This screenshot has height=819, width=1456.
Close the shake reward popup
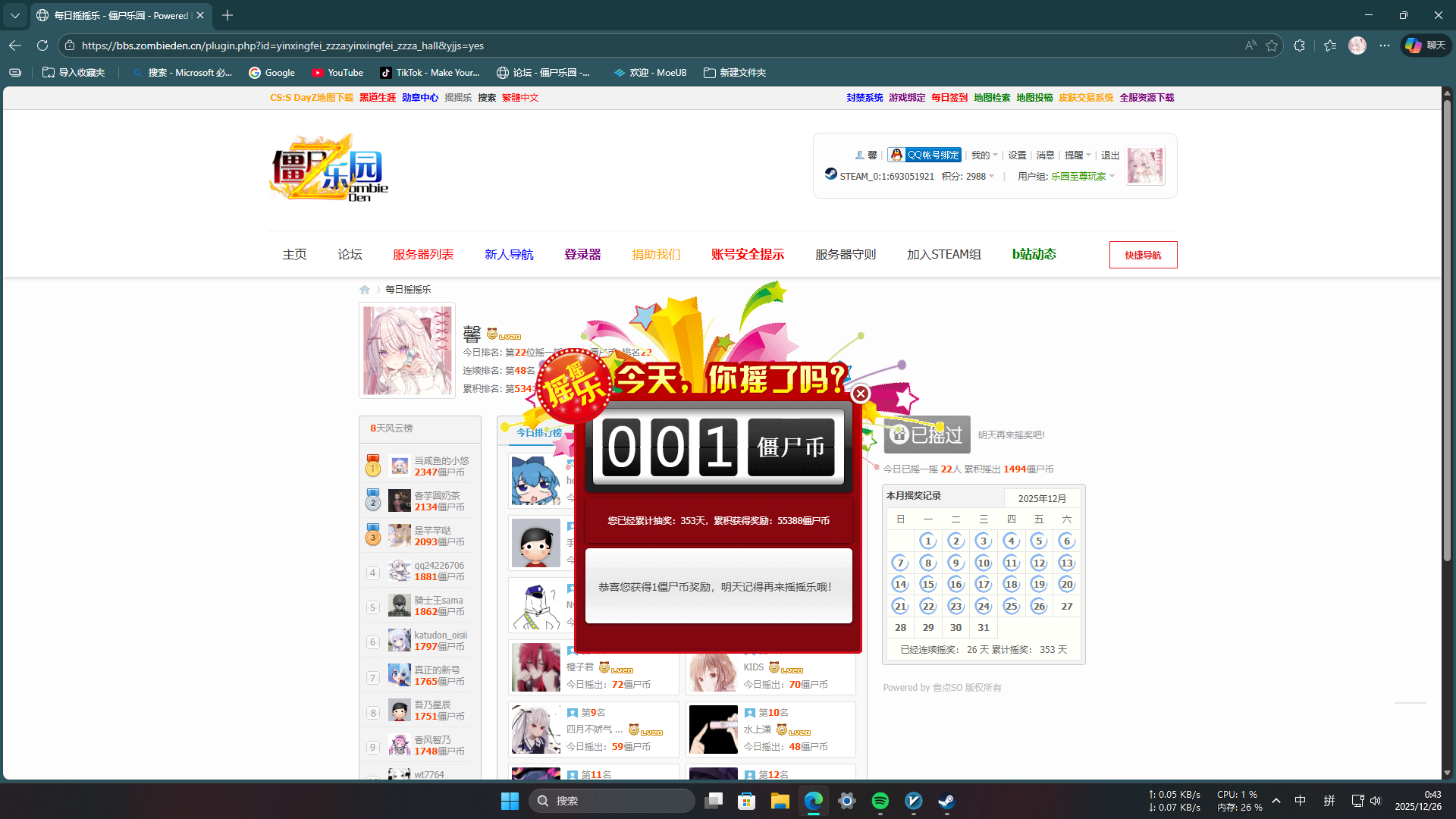tap(860, 394)
